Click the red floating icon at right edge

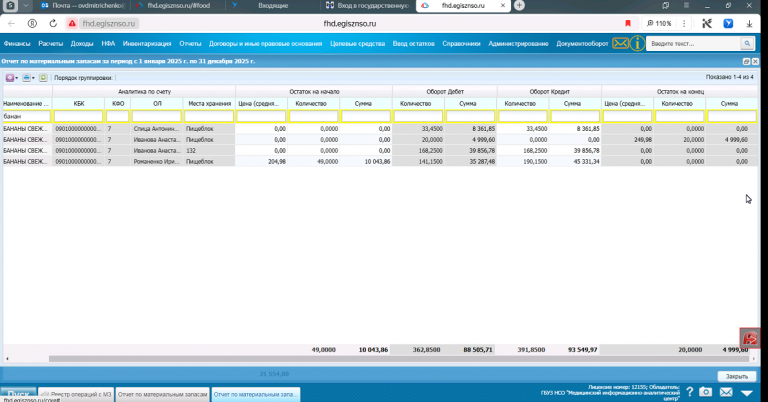coord(750,338)
